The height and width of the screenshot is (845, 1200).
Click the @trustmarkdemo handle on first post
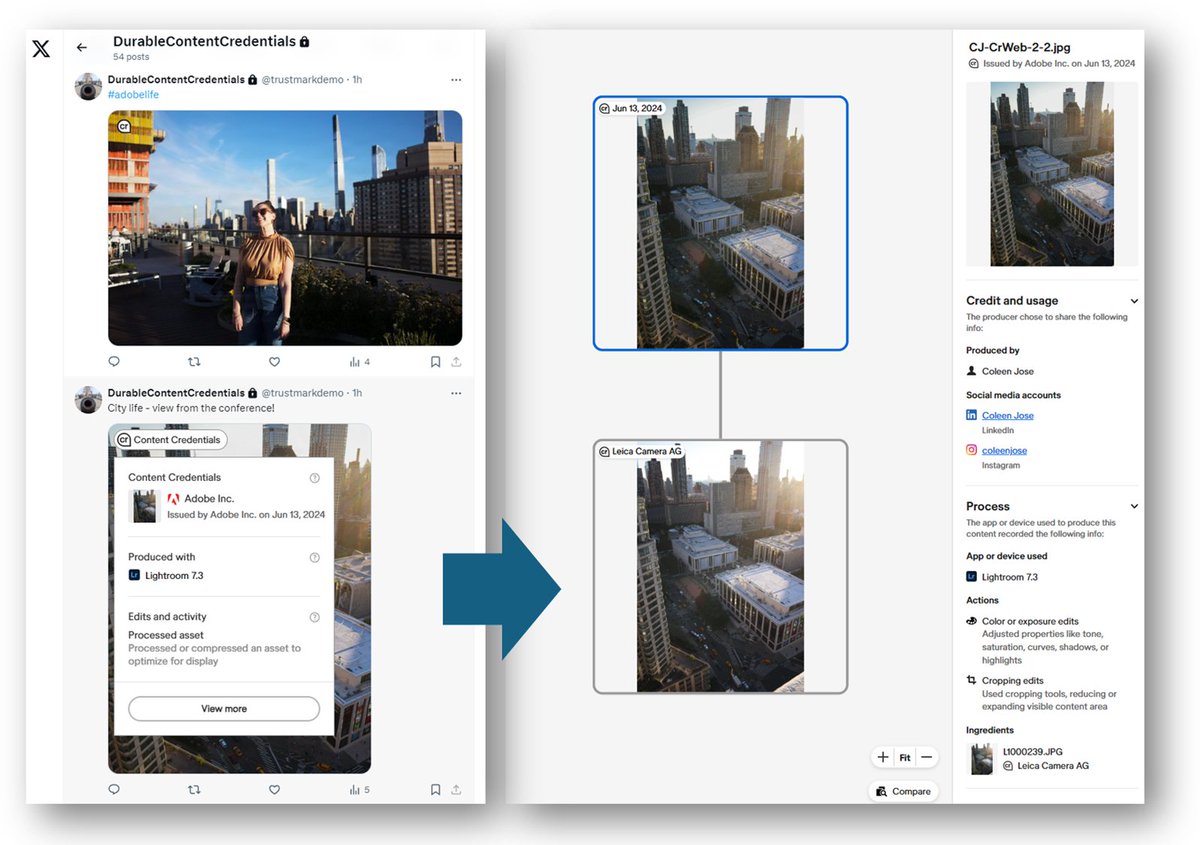[x=304, y=79]
